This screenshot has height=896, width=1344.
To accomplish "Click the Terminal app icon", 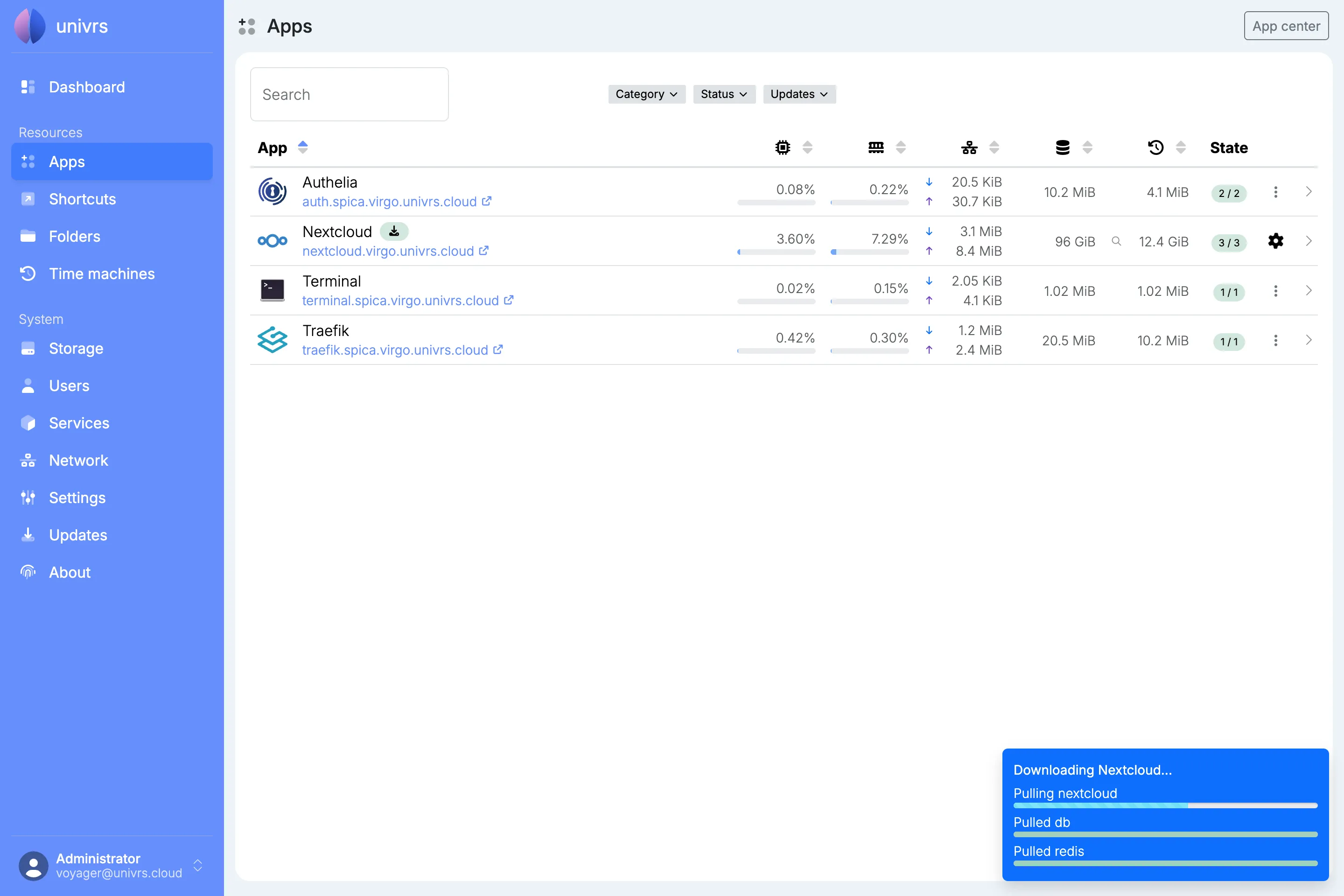I will 272,290.
